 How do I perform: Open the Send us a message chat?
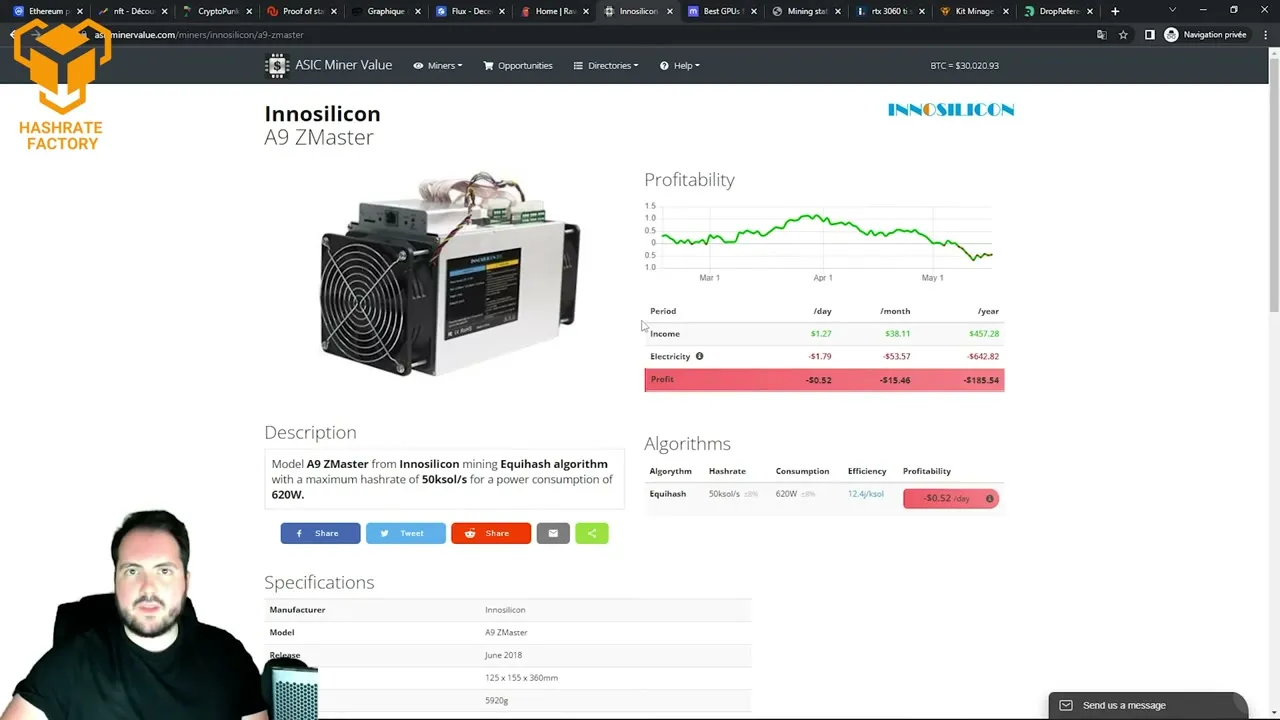click(1124, 705)
